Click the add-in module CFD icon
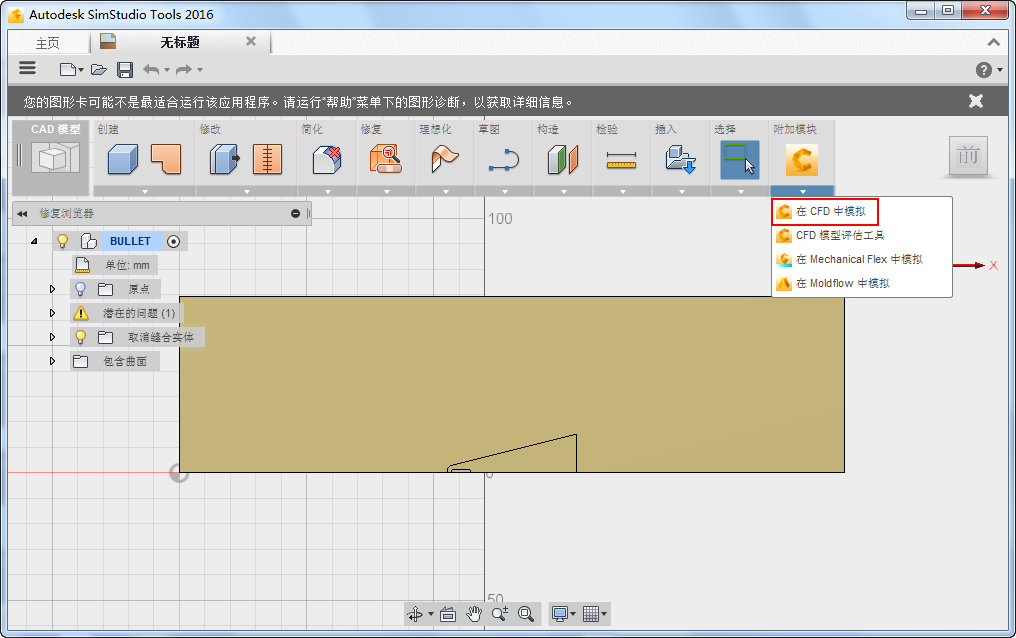This screenshot has height=638, width=1016. point(802,160)
